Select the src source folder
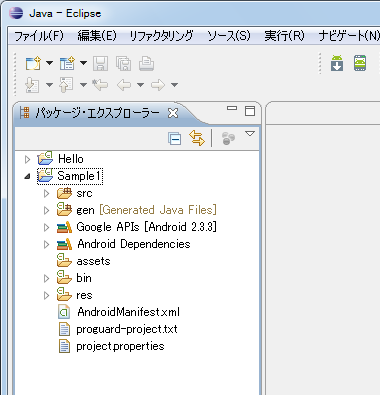This screenshot has width=380, height=395. tap(84, 193)
